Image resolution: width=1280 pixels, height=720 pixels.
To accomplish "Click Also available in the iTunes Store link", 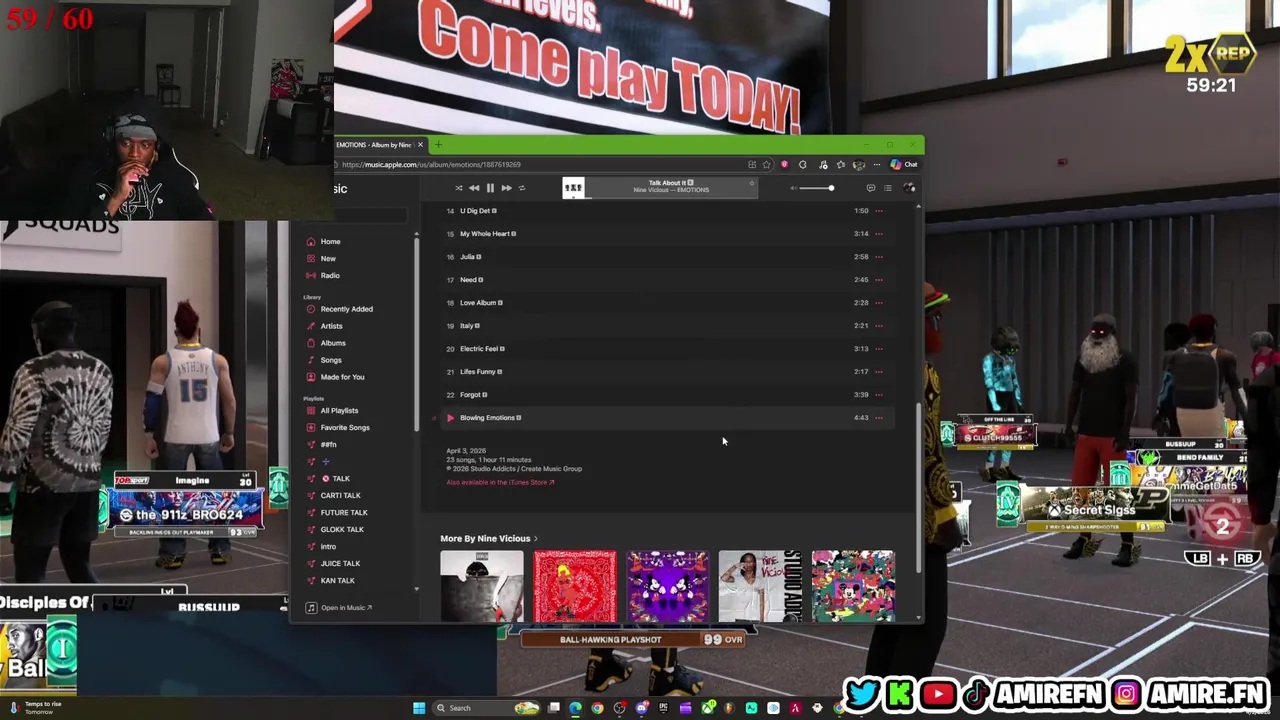I will [x=500, y=482].
